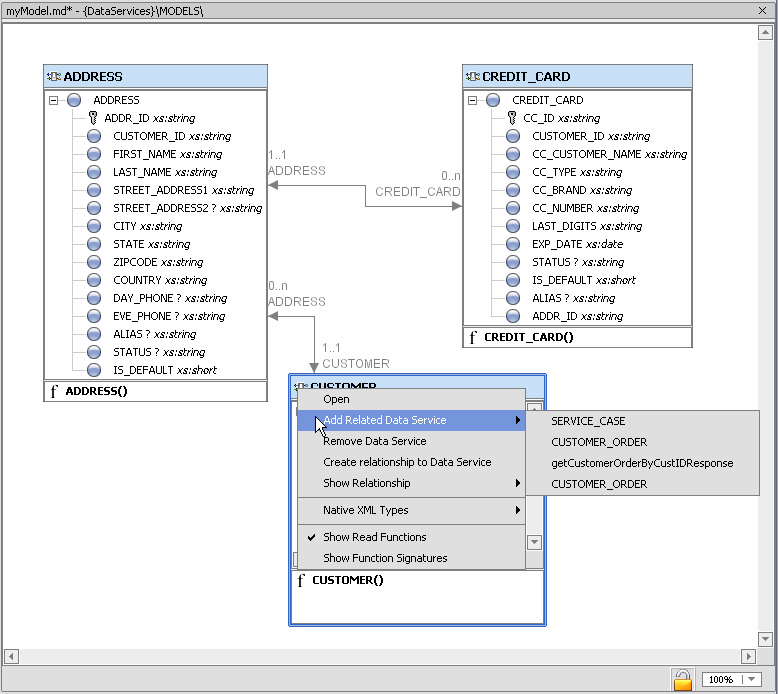Close the myModel.md editor tab
The image size is (778, 694).
pos(763,10)
